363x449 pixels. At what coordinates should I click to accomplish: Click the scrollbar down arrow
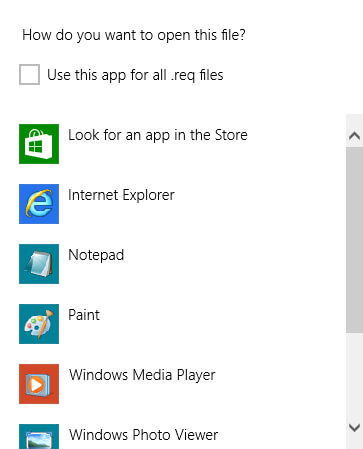click(x=354, y=427)
